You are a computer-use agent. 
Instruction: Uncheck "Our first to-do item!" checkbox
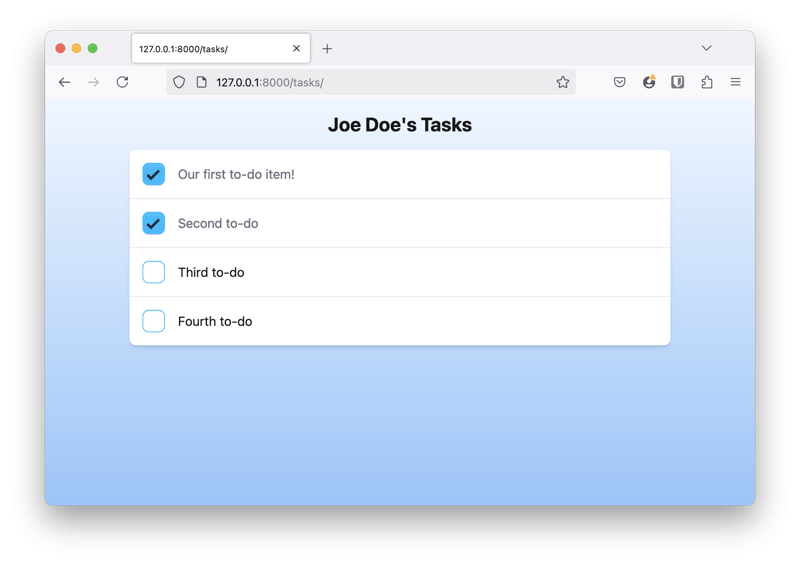tap(154, 174)
